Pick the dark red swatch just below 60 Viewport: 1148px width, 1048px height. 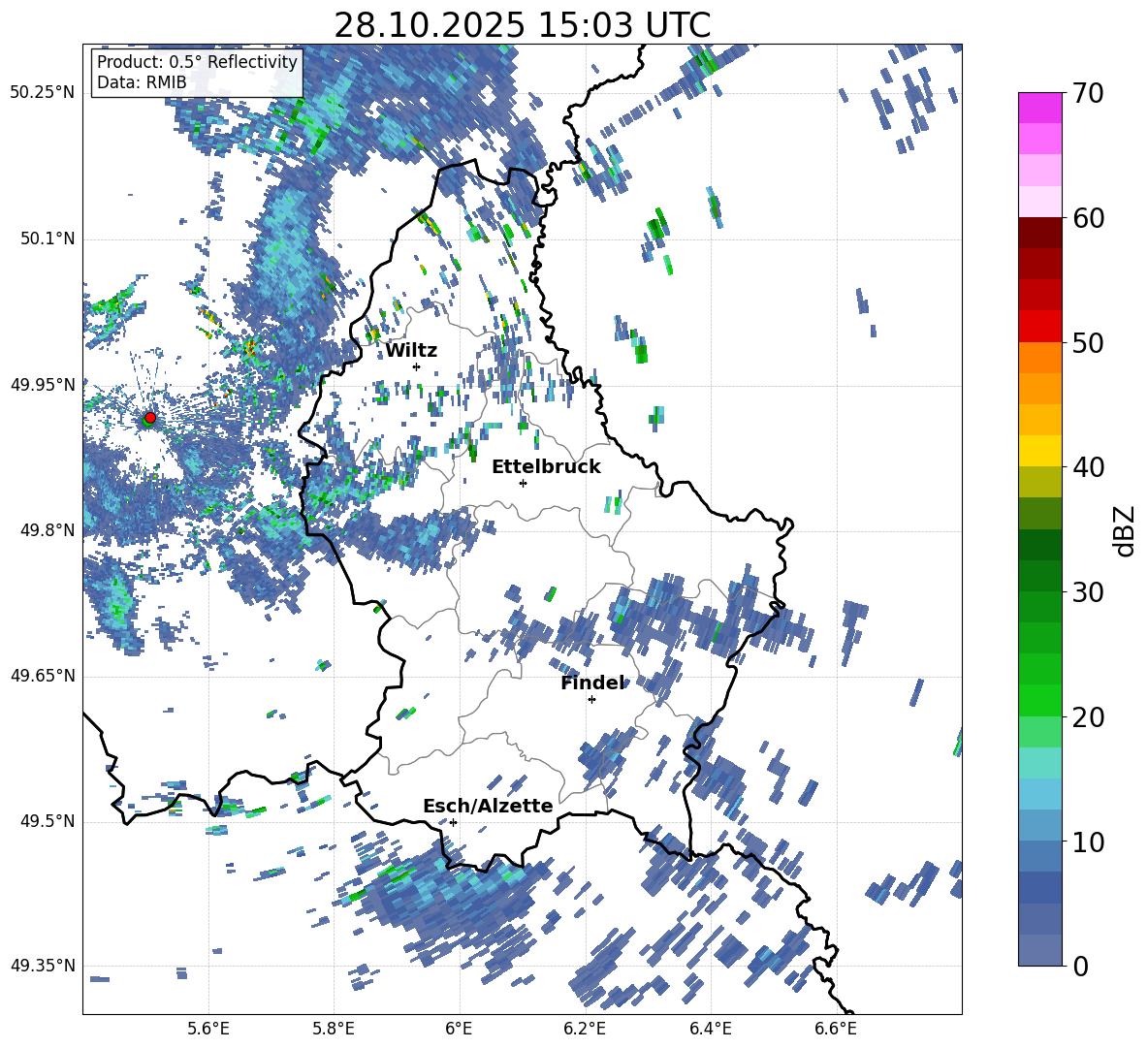click(1039, 233)
